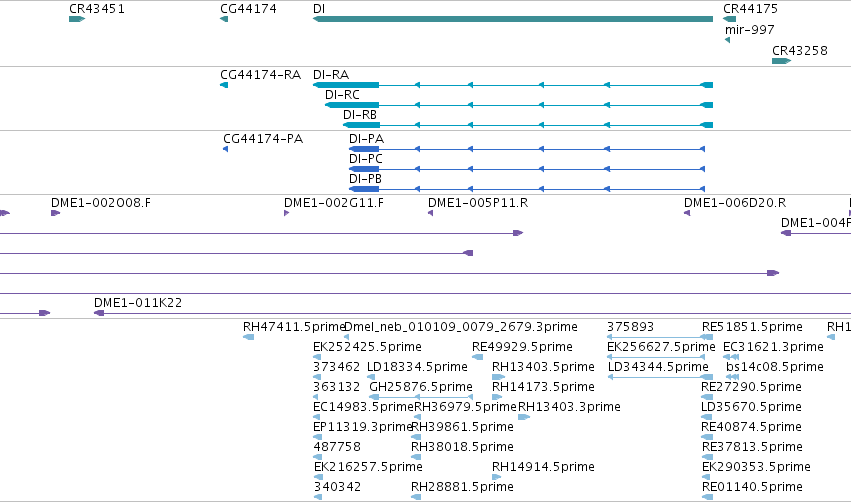Choose the Dl-PB protein label
This screenshot has height=502, width=851.
[365, 179]
